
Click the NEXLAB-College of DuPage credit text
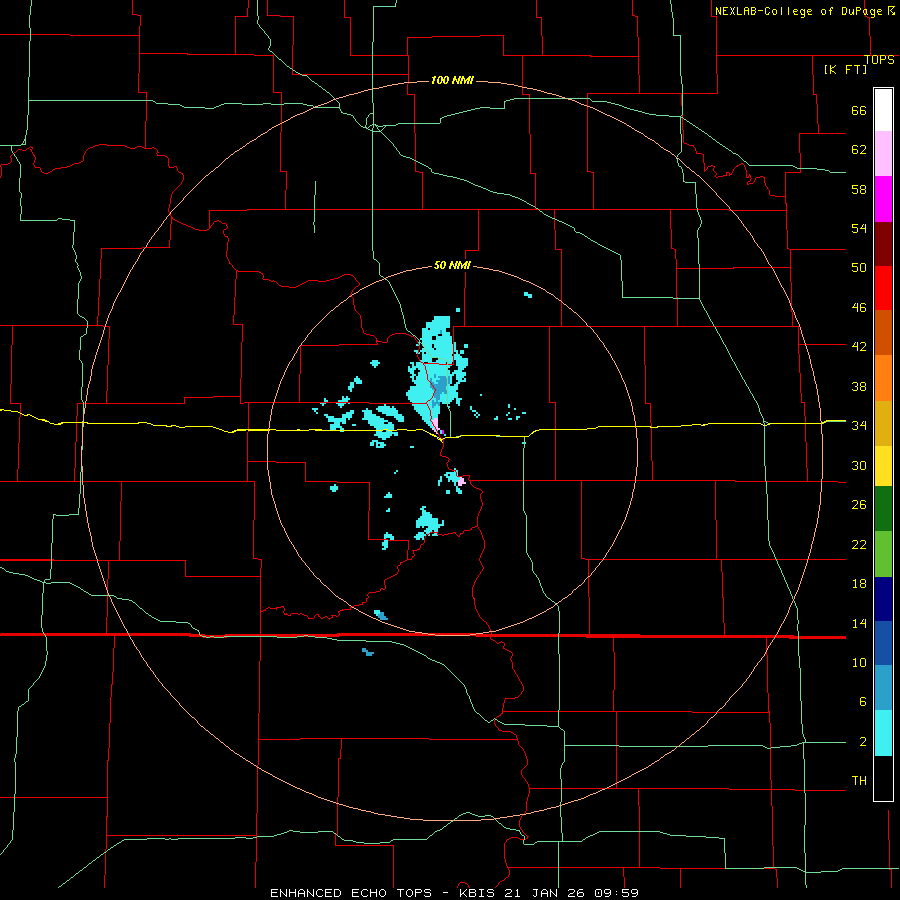(799, 11)
